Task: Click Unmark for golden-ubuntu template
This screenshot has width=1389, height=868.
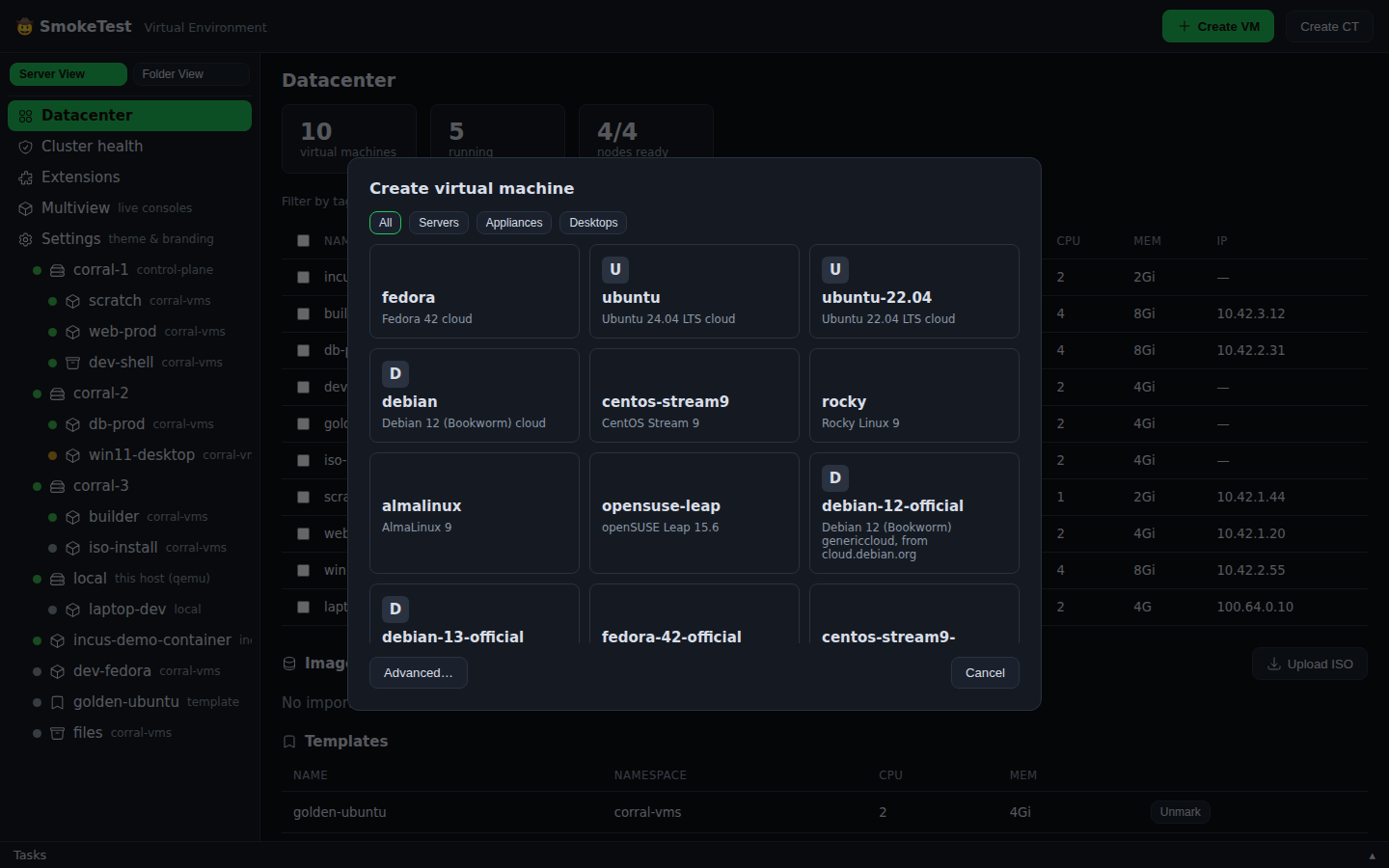Action: (1181, 812)
